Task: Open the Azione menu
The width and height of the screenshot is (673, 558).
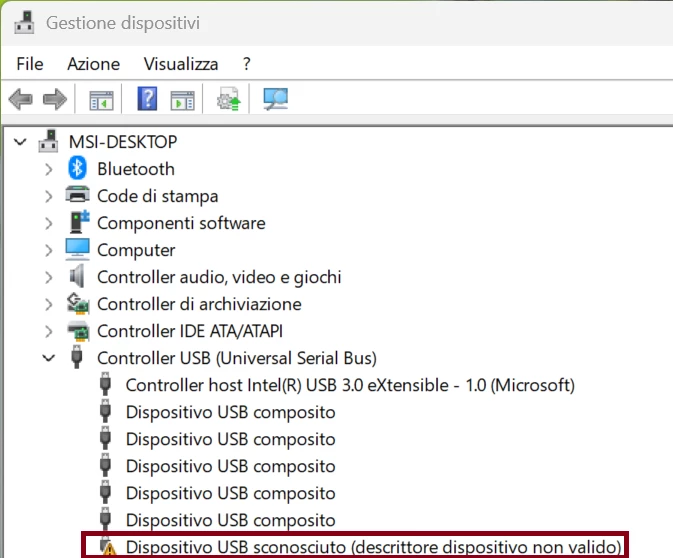Action: [x=94, y=64]
